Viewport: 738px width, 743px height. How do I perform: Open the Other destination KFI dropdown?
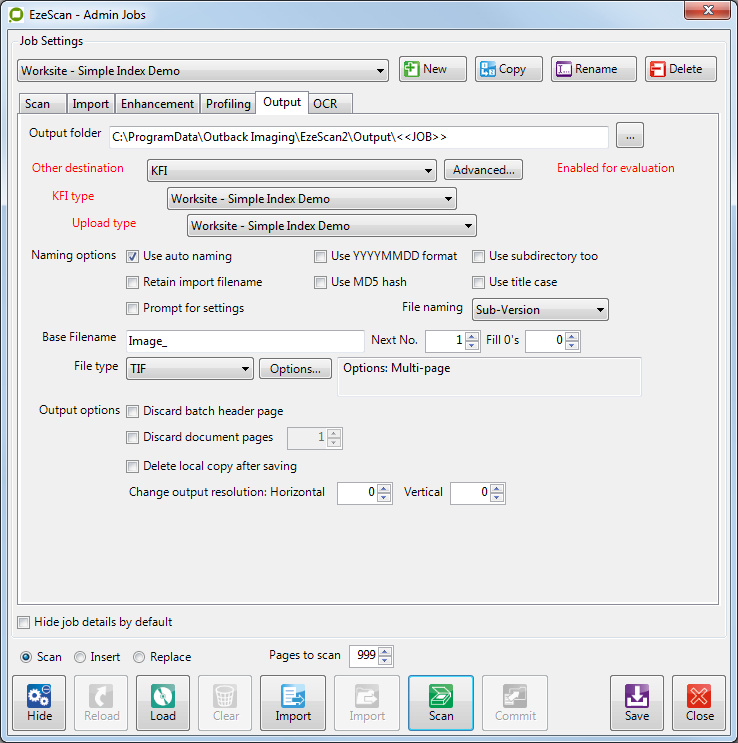tap(291, 171)
